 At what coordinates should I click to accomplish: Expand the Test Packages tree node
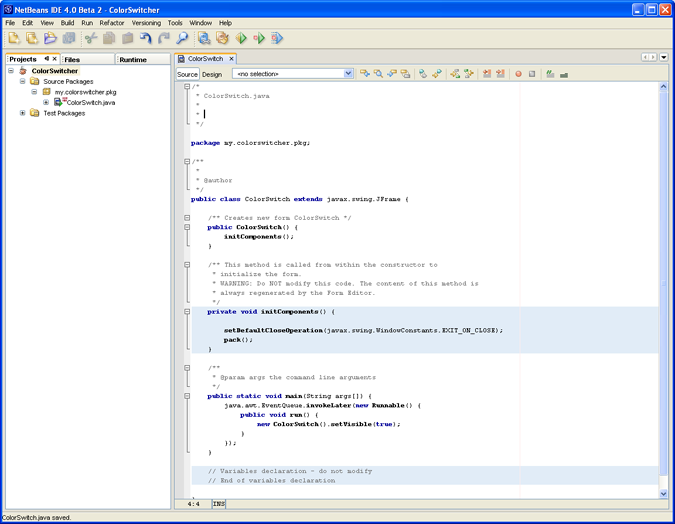22,113
